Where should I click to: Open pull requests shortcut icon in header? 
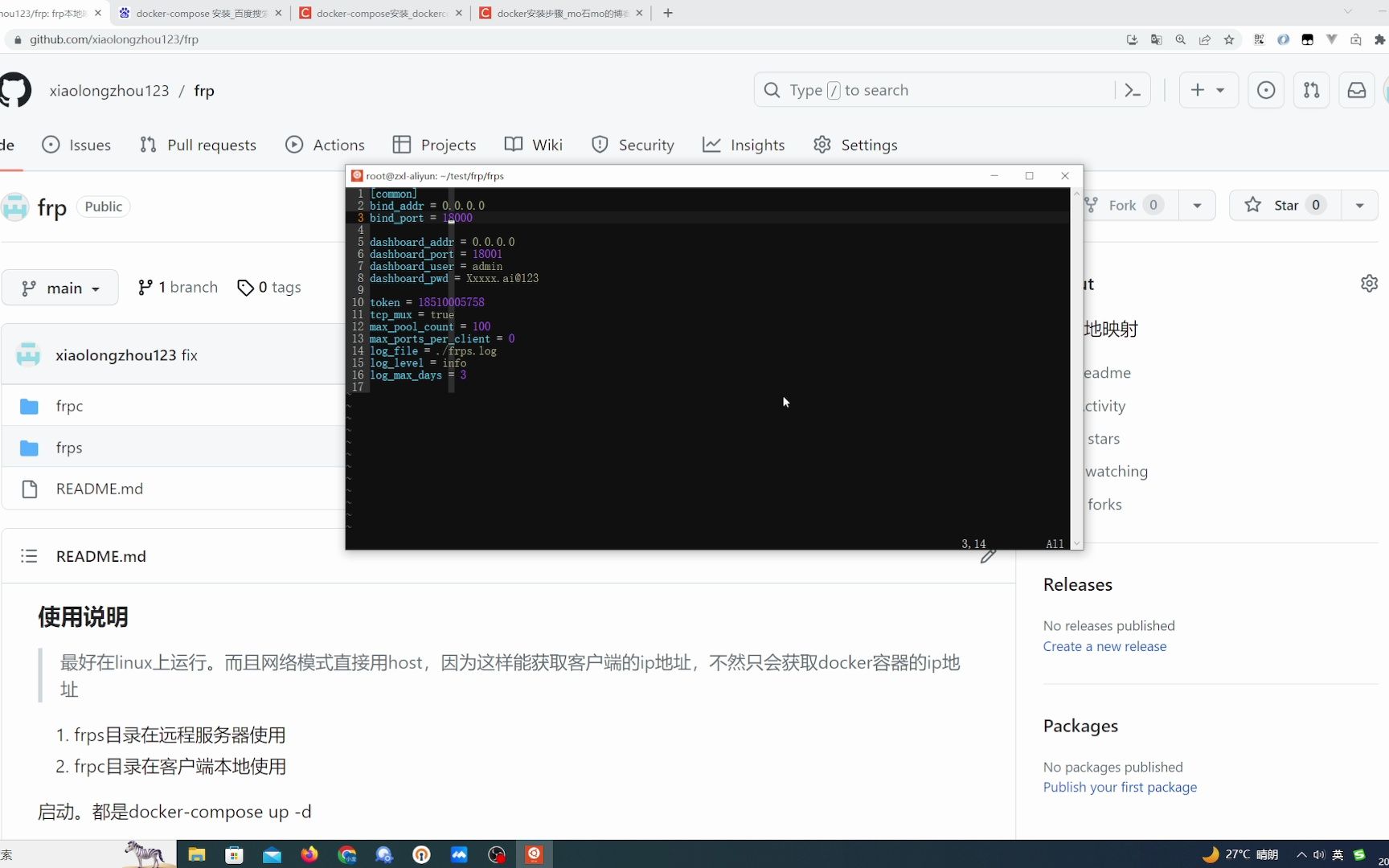(x=1311, y=90)
